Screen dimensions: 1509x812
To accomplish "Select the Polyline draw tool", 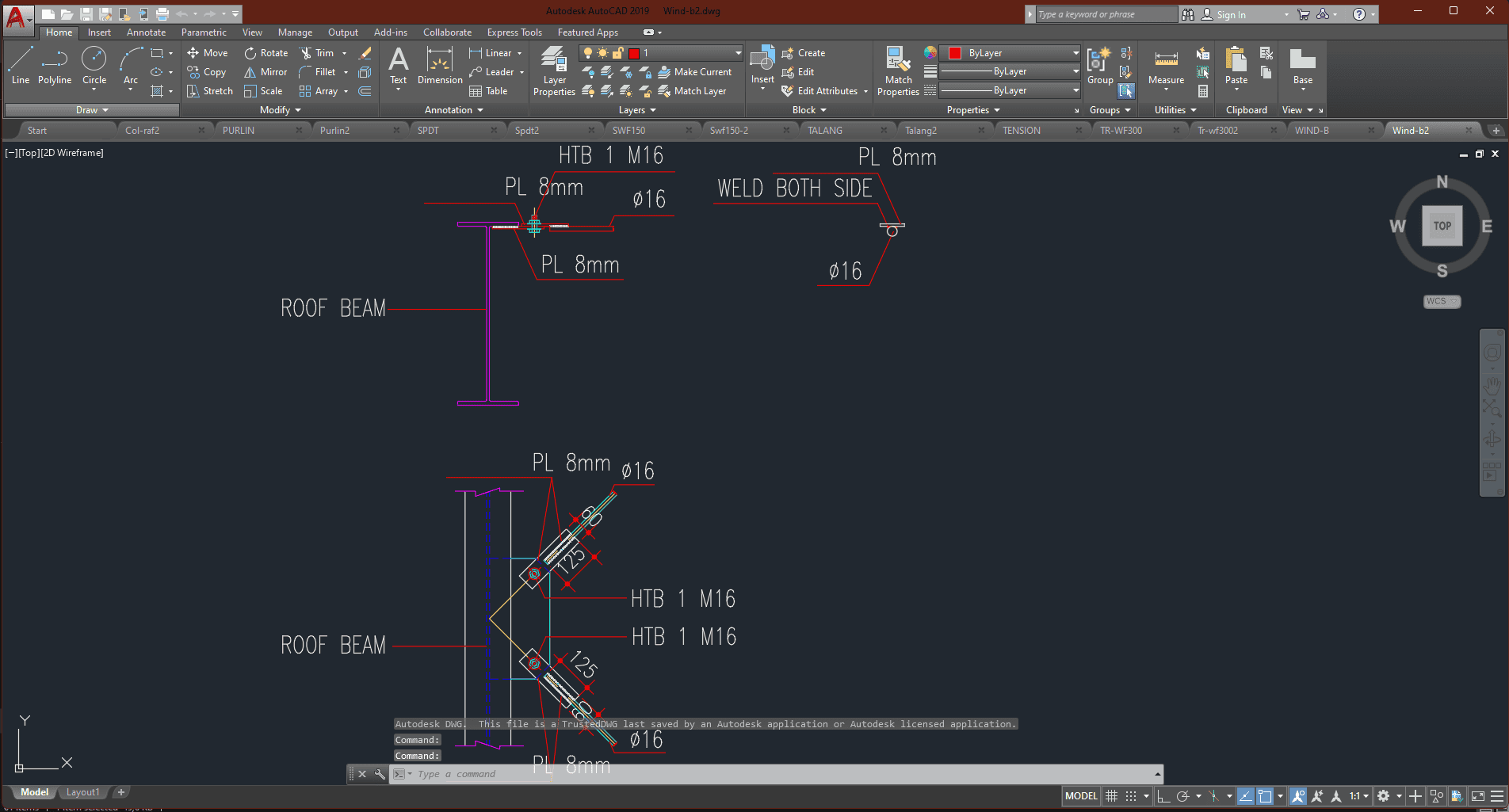I will coord(54,65).
